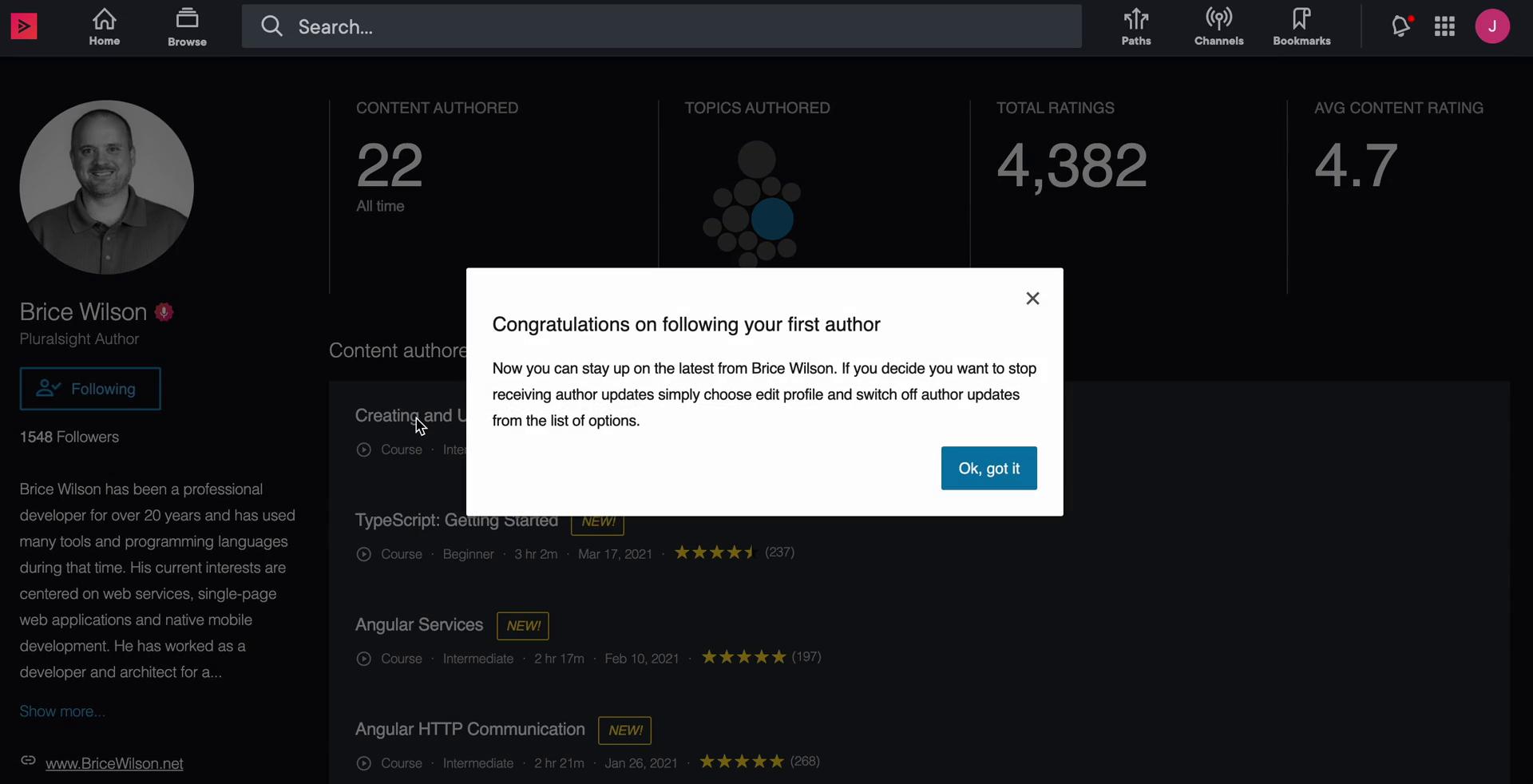Click the Topics Authored bubble chart
The width and height of the screenshot is (1533, 784).
click(752, 204)
